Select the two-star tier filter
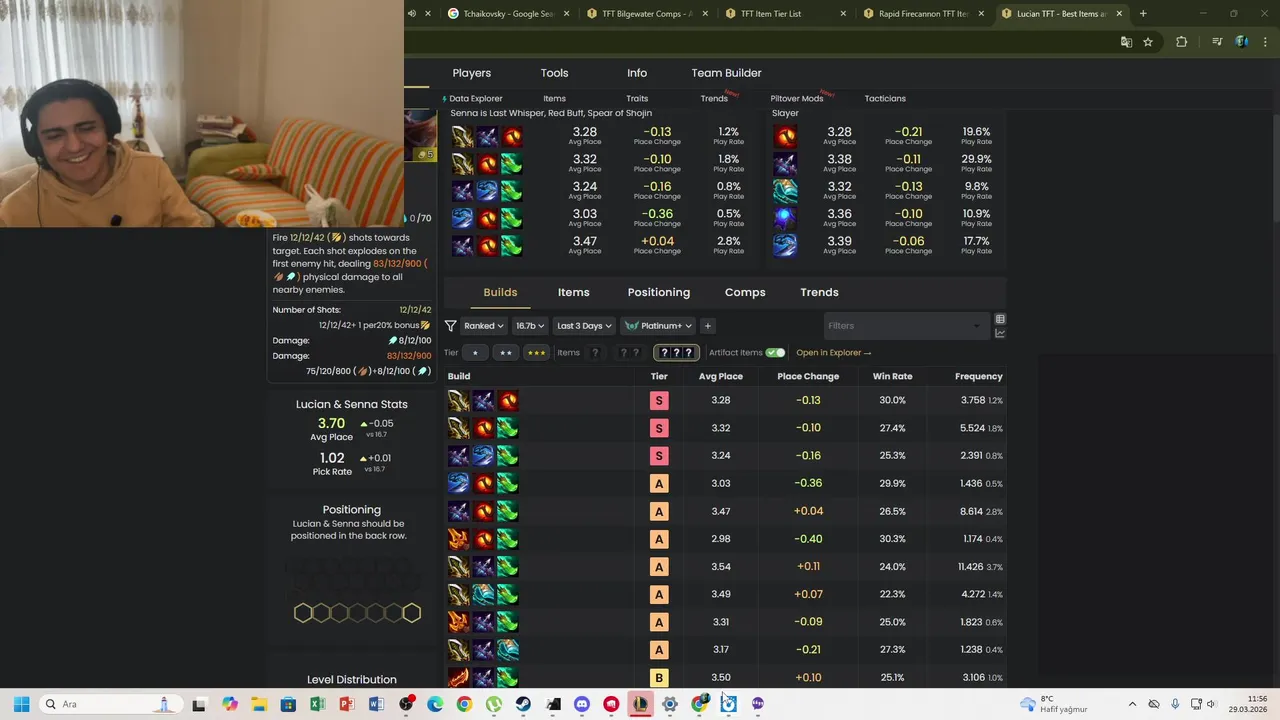Screen dimensions: 1280x720 point(506,353)
